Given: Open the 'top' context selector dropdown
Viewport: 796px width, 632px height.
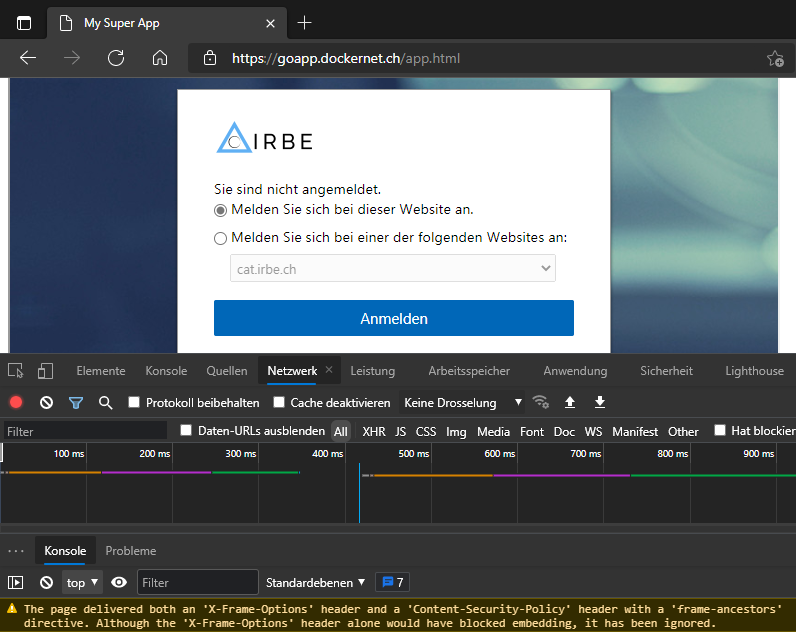Looking at the screenshot, I should click(82, 582).
